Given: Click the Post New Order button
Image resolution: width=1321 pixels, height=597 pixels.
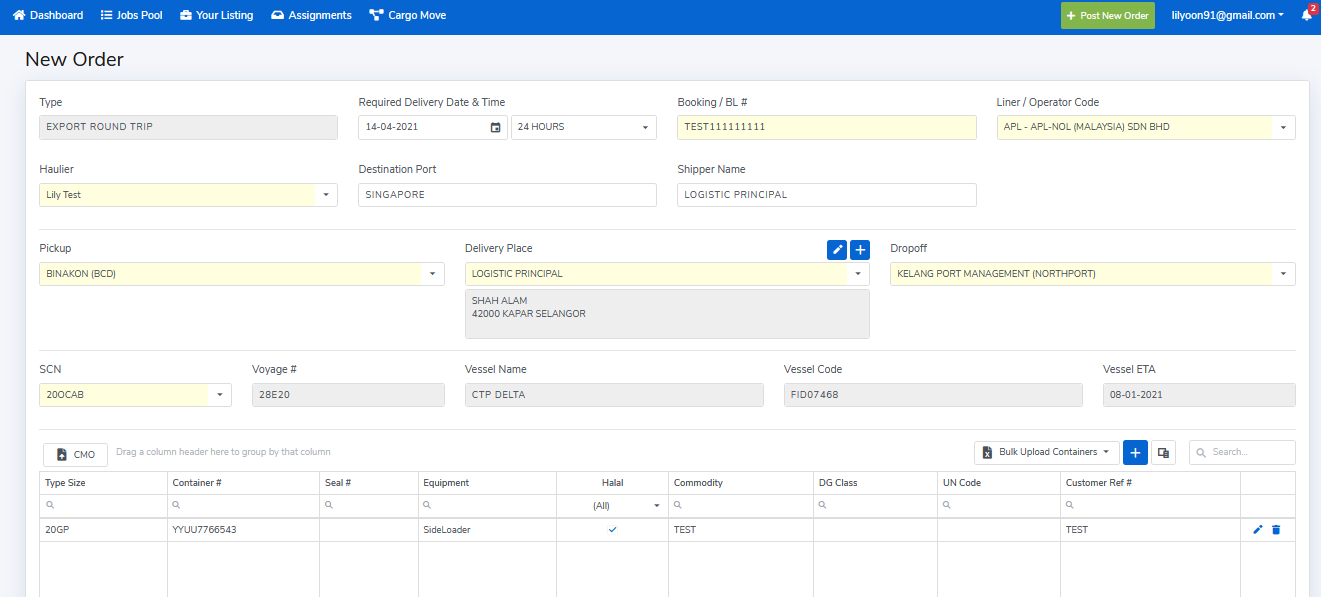Looking at the screenshot, I should click(x=1107, y=16).
